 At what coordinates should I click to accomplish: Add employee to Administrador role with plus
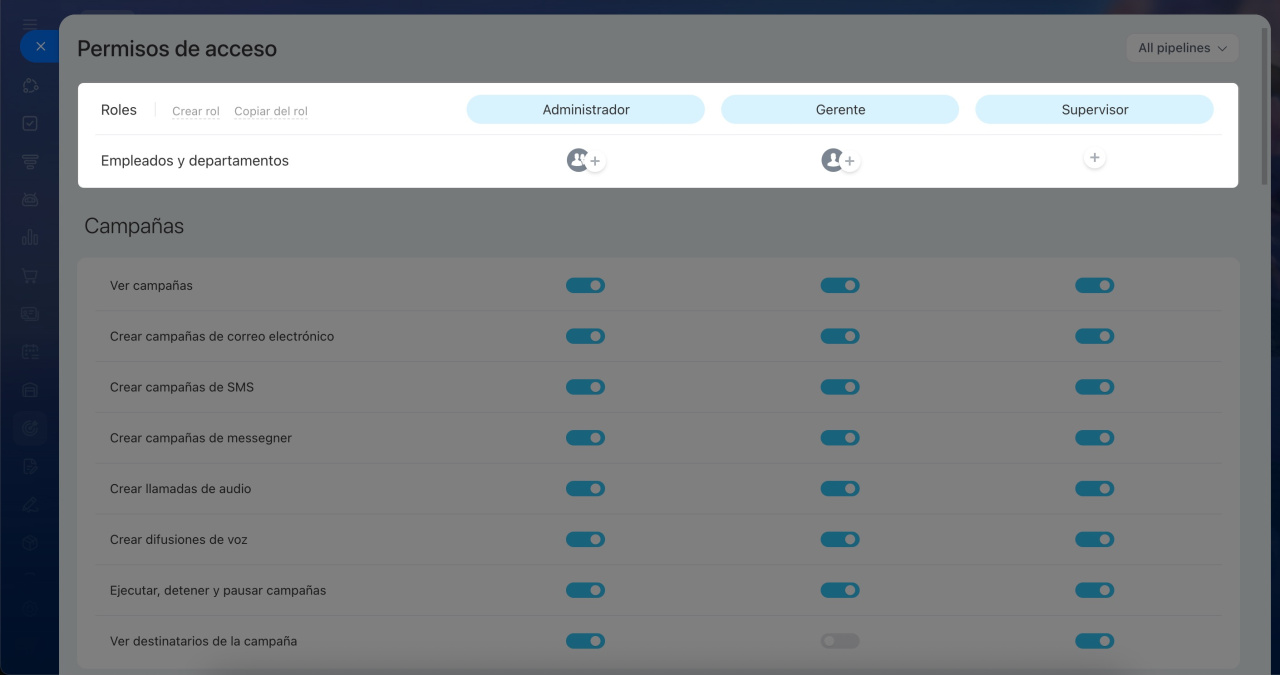(595, 161)
